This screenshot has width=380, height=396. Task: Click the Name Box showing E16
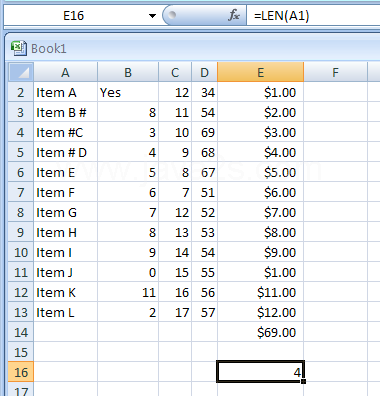[74, 16]
